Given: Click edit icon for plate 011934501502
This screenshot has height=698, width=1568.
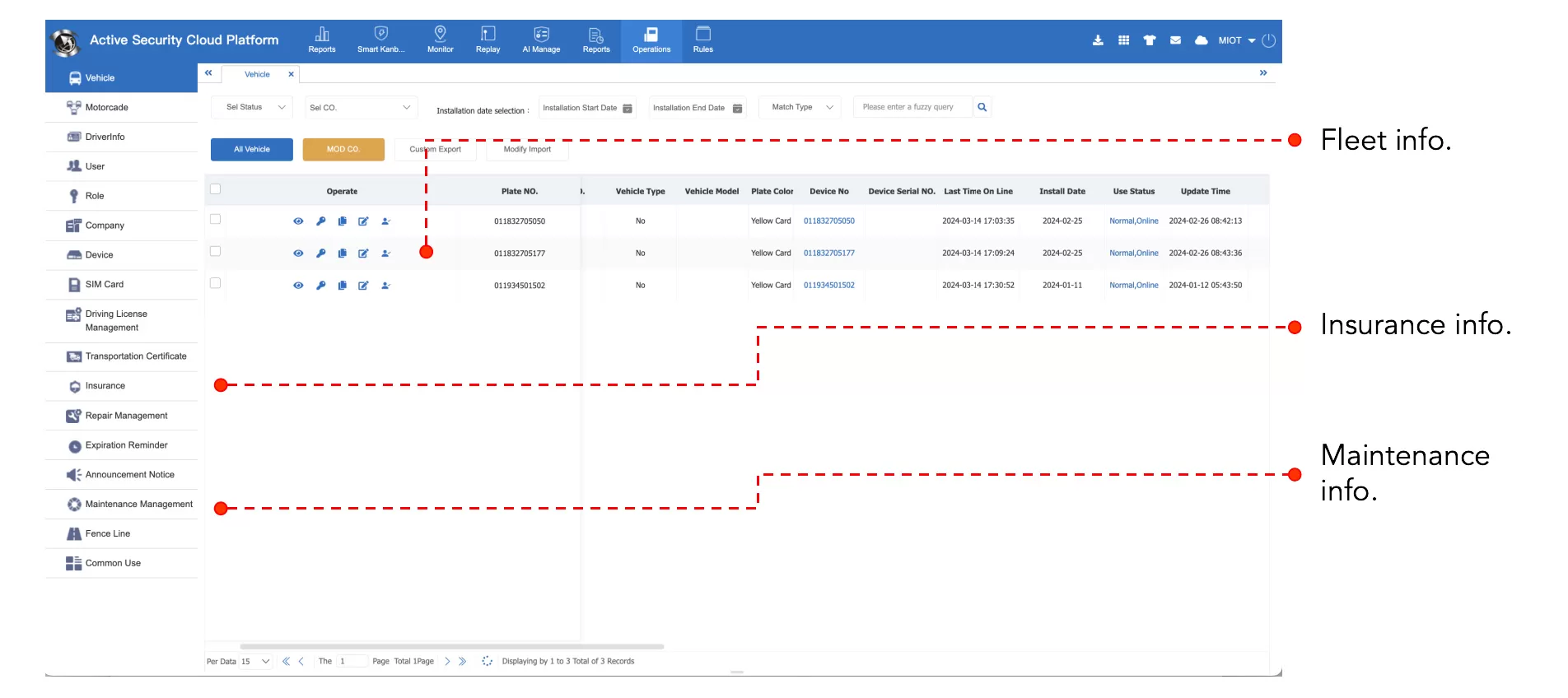Looking at the screenshot, I should pyautogui.click(x=363, y=286).
